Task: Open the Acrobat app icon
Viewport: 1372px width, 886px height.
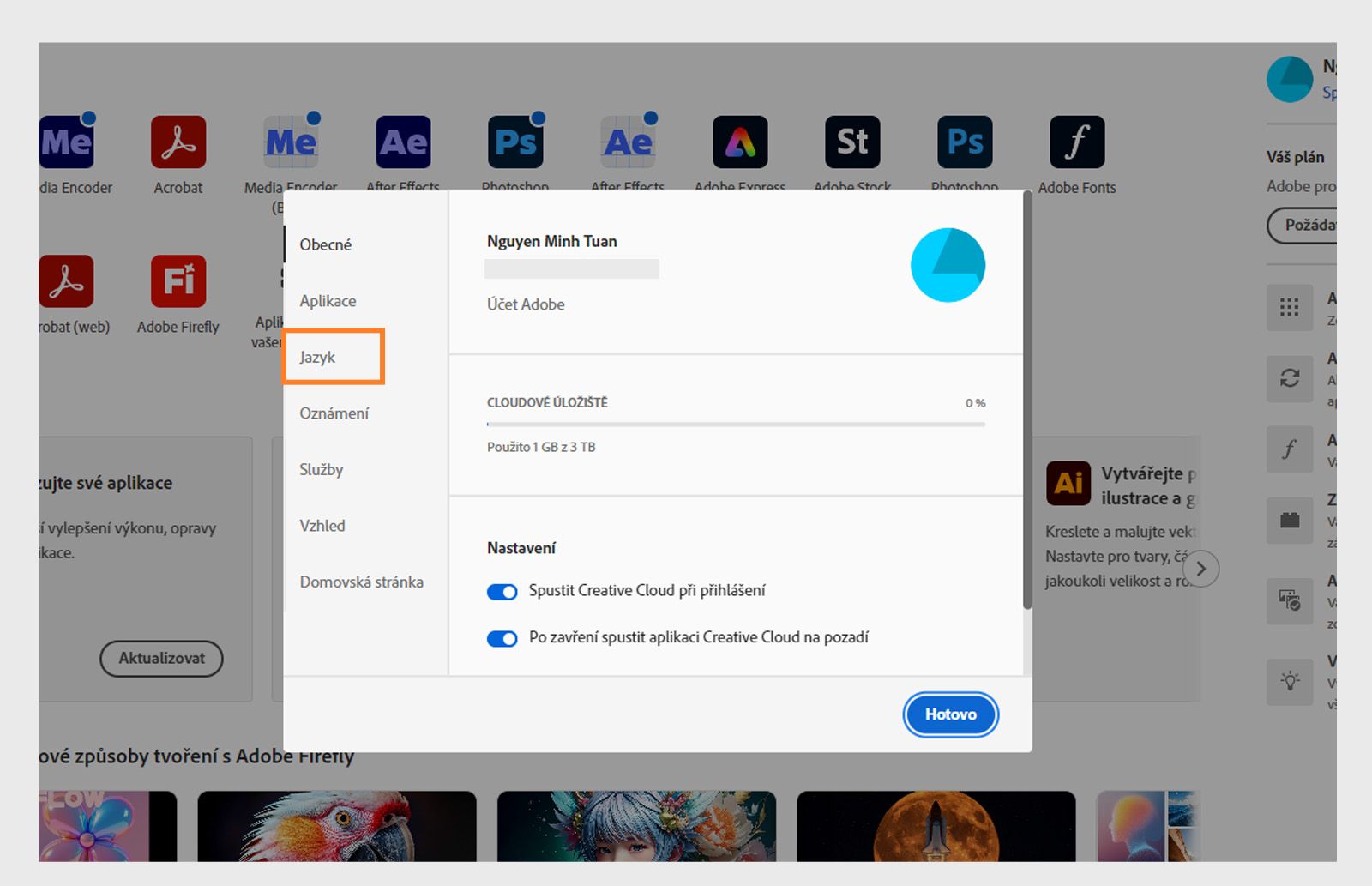Action: tap(178, 144)
